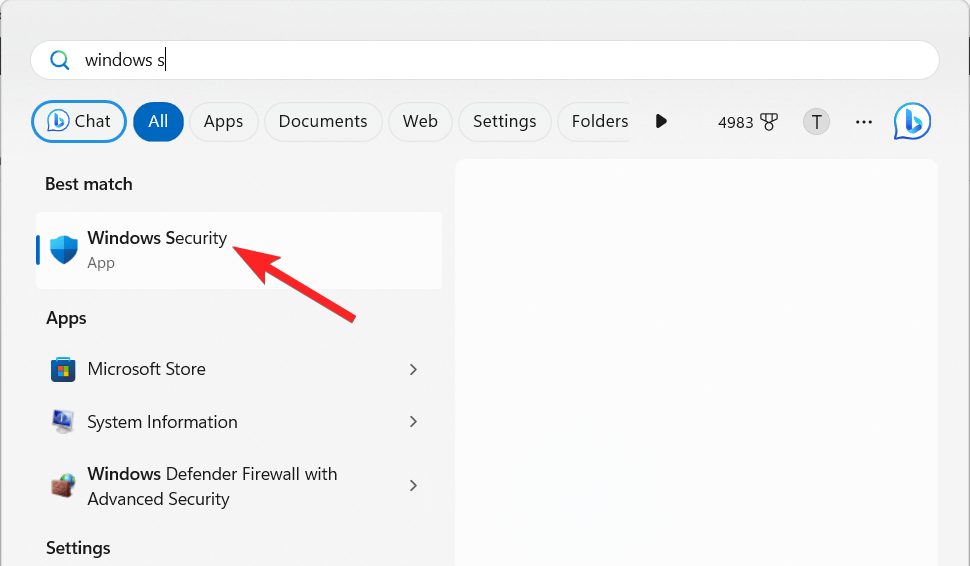970x566 pixels.
Task: Open the three-dot more options menu
Action: coord(864,122)
